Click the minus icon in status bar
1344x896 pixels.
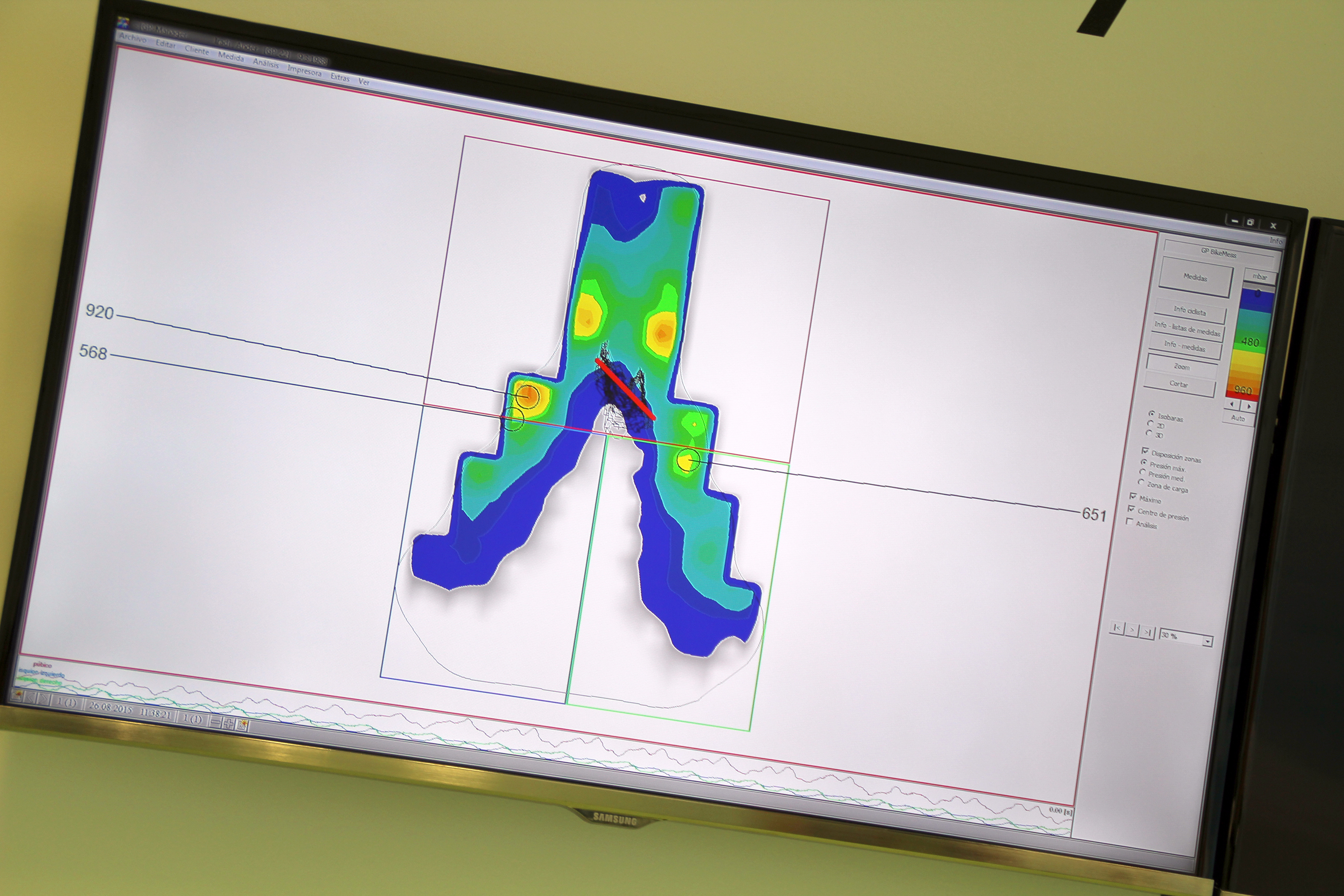pyautogui.click(x=215, y=722)
